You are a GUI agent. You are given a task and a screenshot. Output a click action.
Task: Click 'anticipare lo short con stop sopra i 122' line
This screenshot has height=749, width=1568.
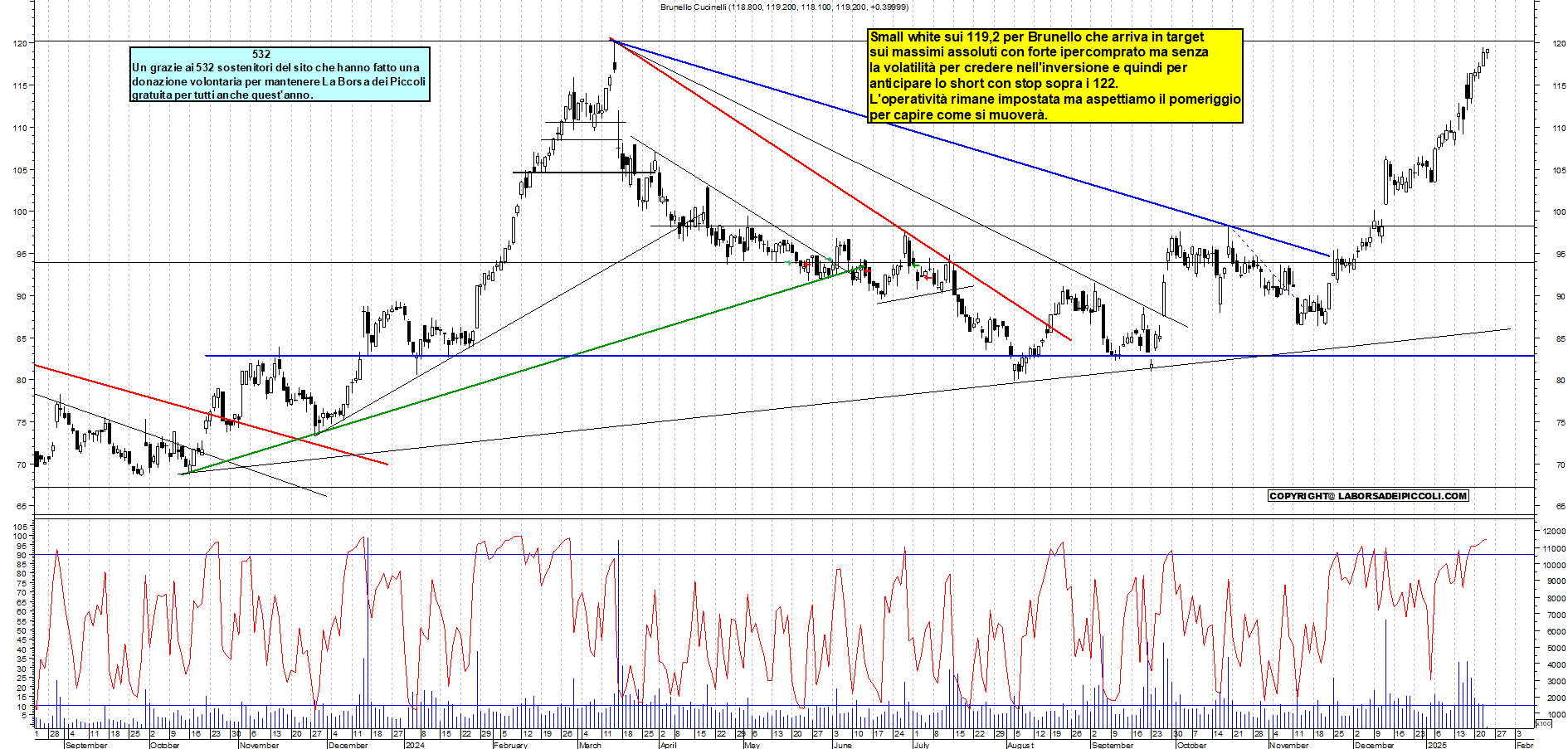[993, 83]
